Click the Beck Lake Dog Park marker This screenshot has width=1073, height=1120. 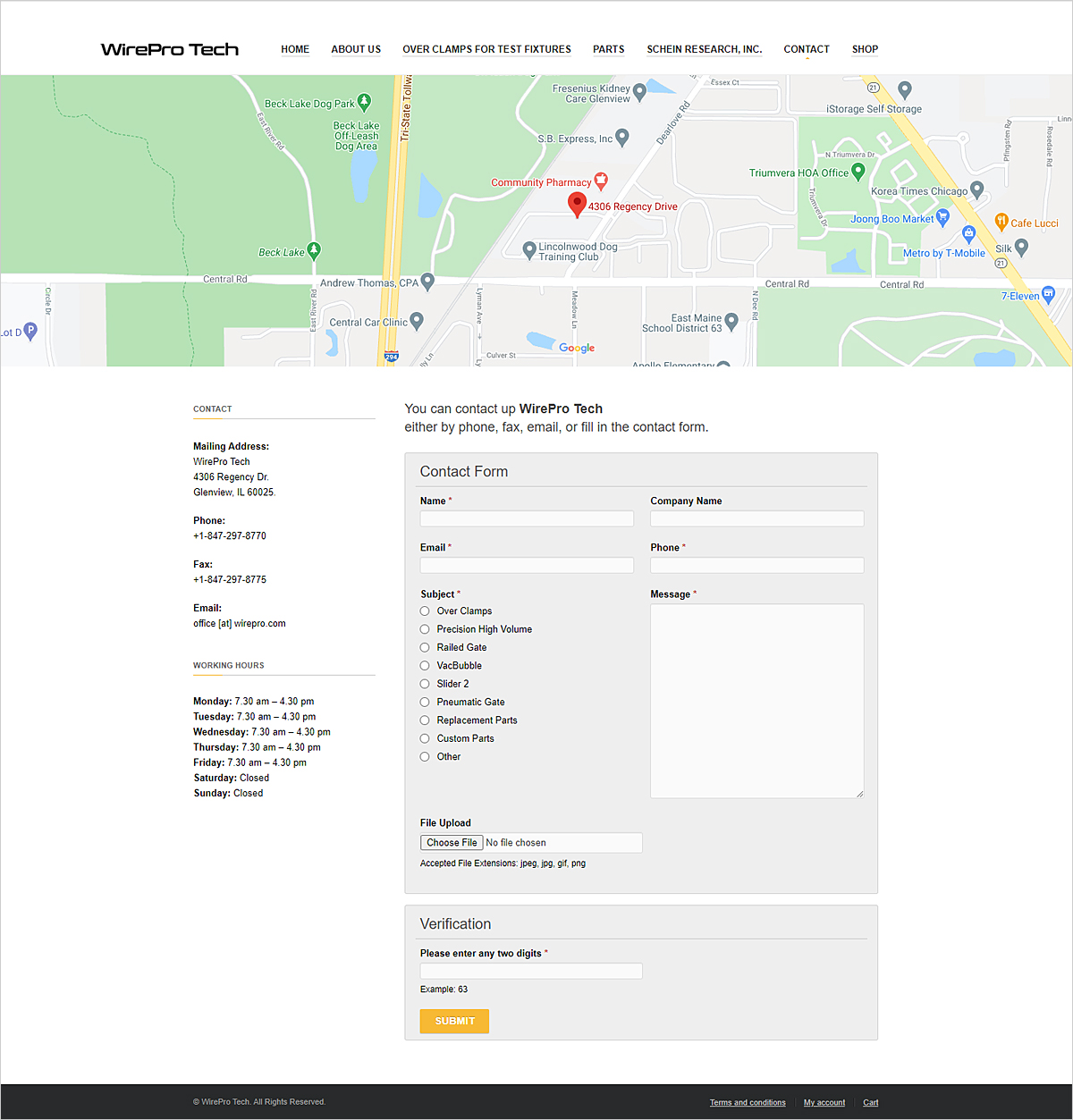point(364,102)
